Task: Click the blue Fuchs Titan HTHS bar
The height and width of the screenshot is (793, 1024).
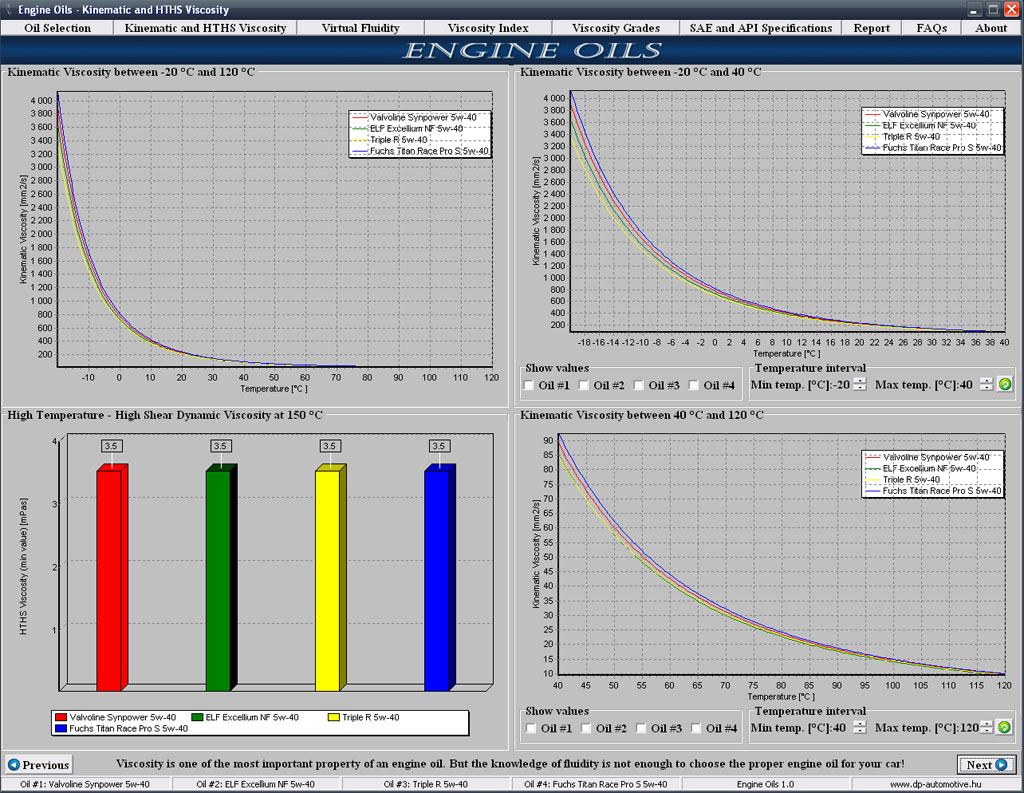Action: [437, 579]
